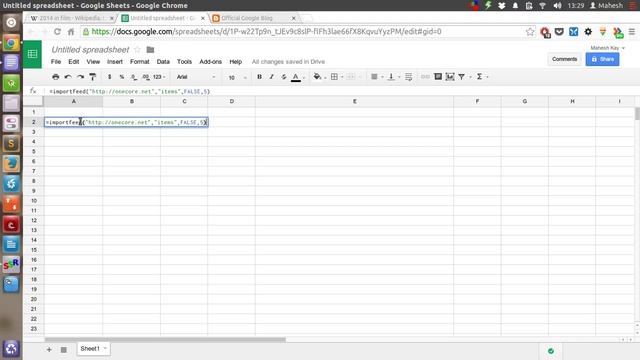
Task: Open Chrome from the Ubuntu launcher
Action: [11, 43]
